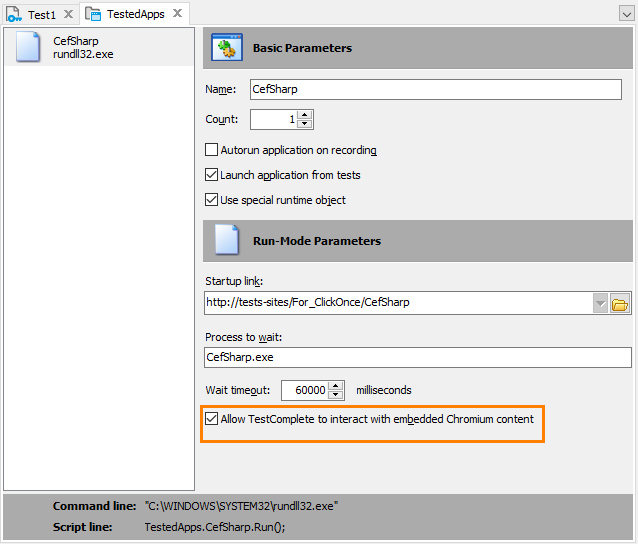This screenshot has height=544, width=638.
Task: Click the 'Startup link:' label
Action: pos(234,281)
